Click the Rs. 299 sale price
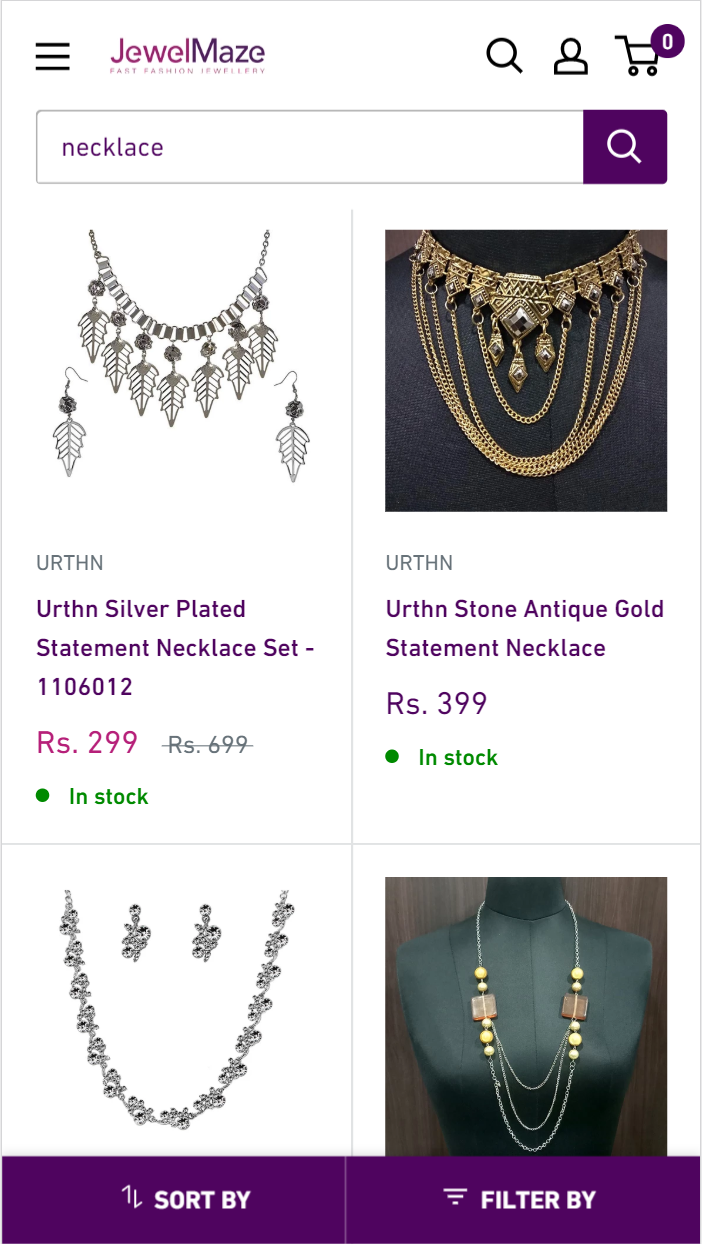Image resolution: width=702 pixels, height=1244 pixels. pos(87,743)
